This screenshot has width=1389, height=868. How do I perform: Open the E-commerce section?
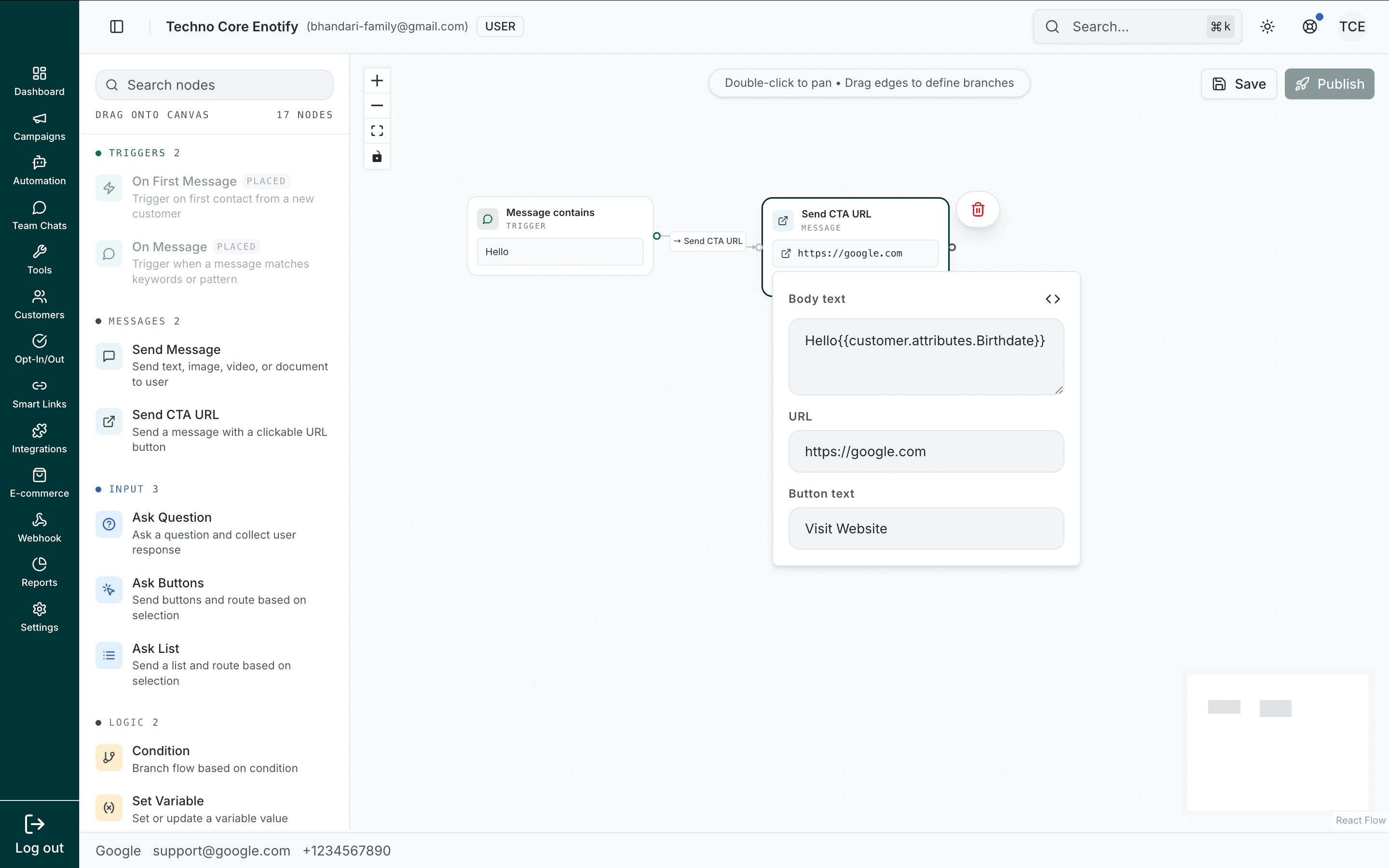point(39,483)
